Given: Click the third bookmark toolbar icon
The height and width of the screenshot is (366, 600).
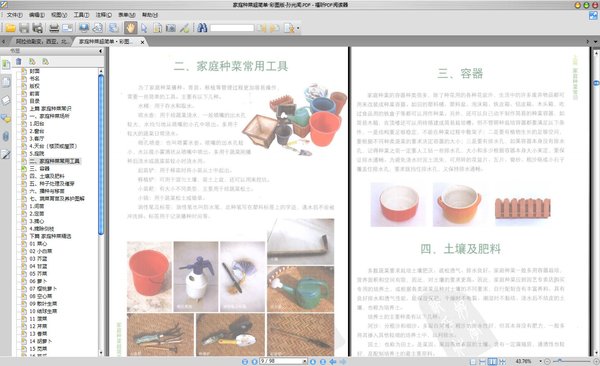Looking at the screenshot, I should point(46,62).
